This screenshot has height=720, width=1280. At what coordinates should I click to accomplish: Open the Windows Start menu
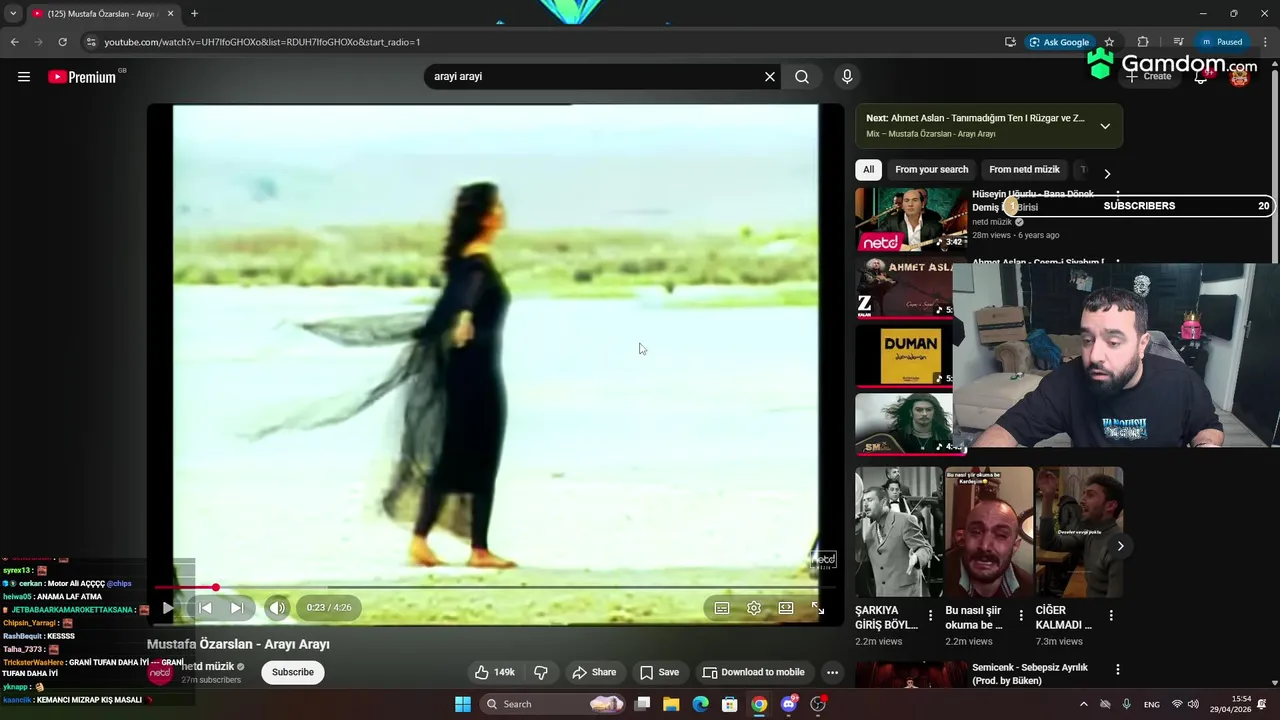463,704
